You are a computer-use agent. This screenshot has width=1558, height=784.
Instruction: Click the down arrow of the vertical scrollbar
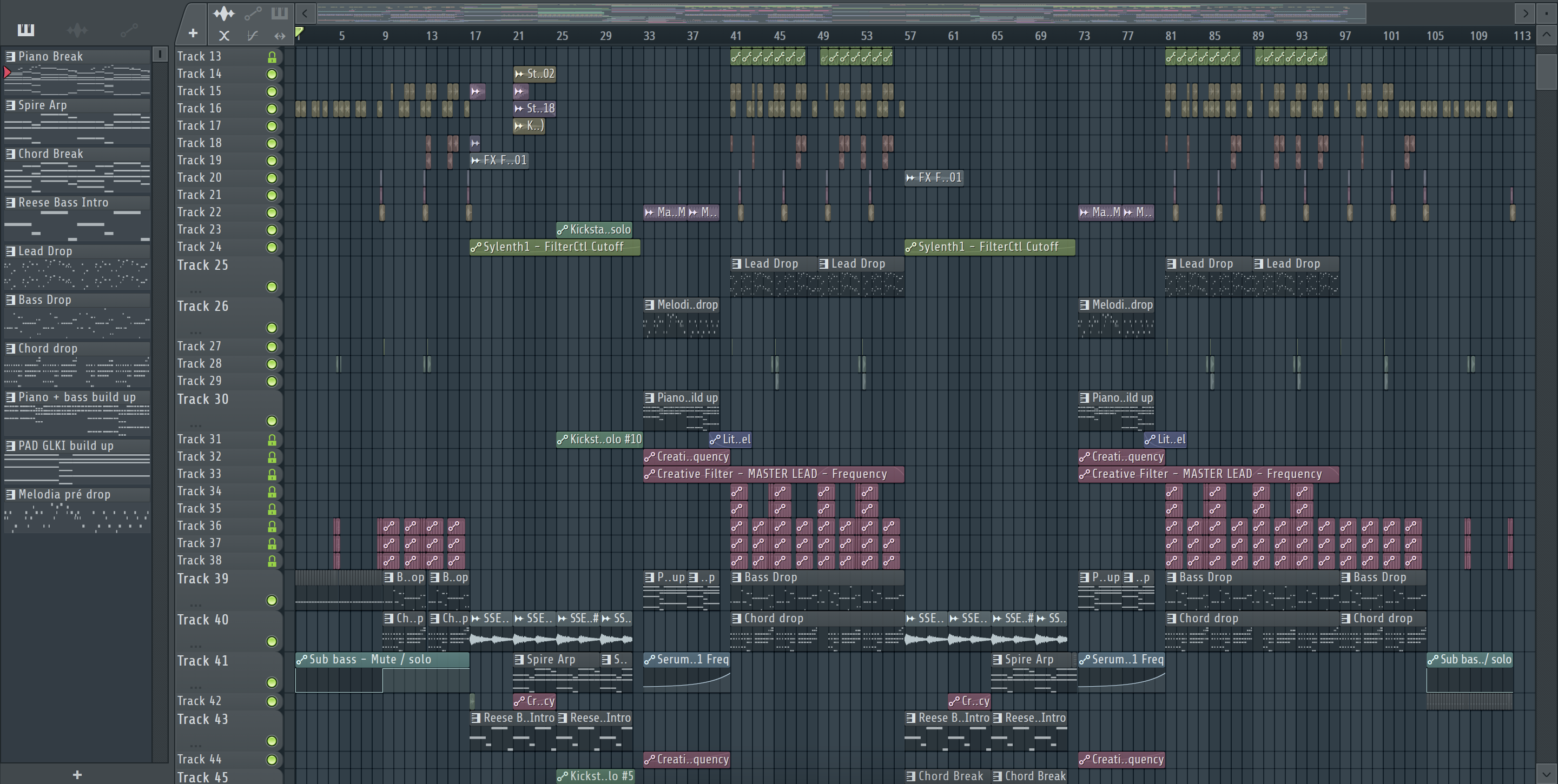(x=1547, y=773)
